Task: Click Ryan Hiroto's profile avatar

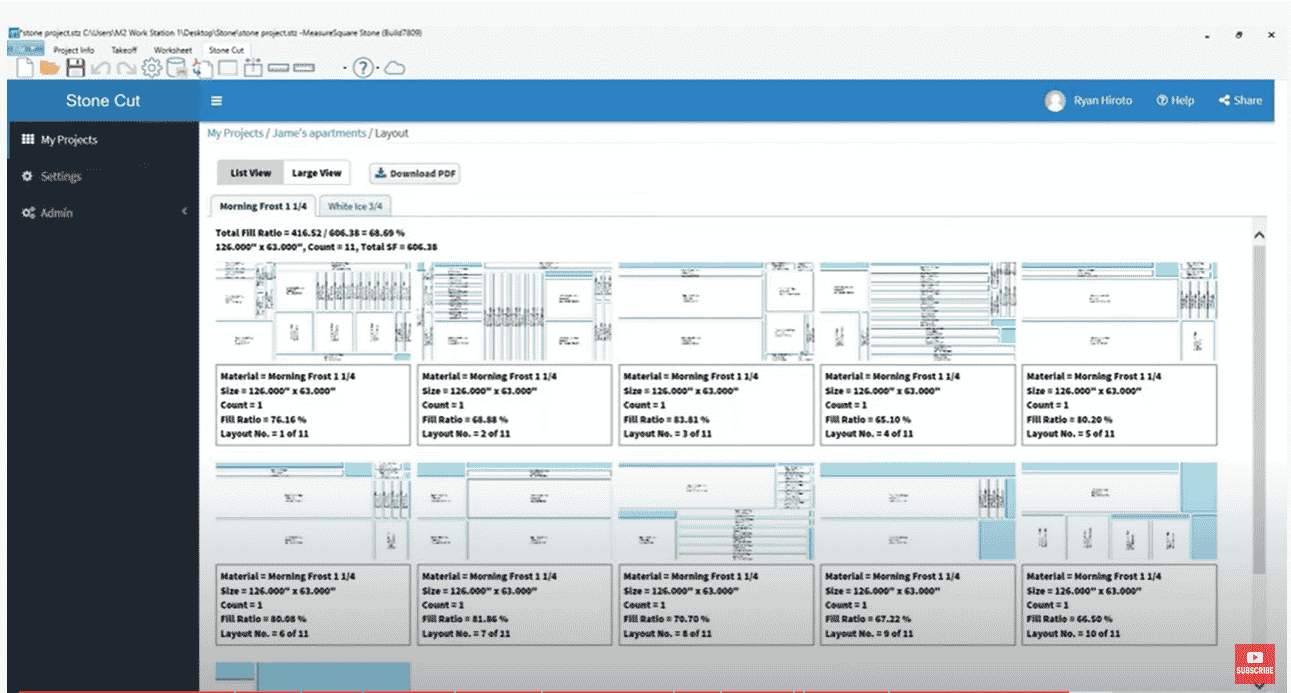Action: tap(1055, 101)
